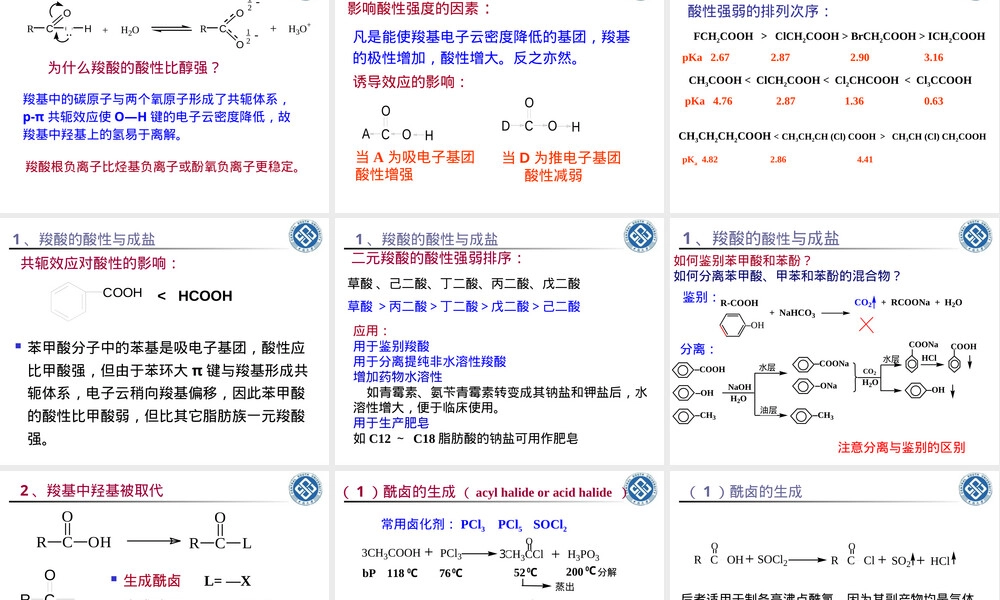Image resolution: width=1000 pixels, height=600 pixels.
Task: Click the text 生成酰卤
Action: (x=152, y=581)
